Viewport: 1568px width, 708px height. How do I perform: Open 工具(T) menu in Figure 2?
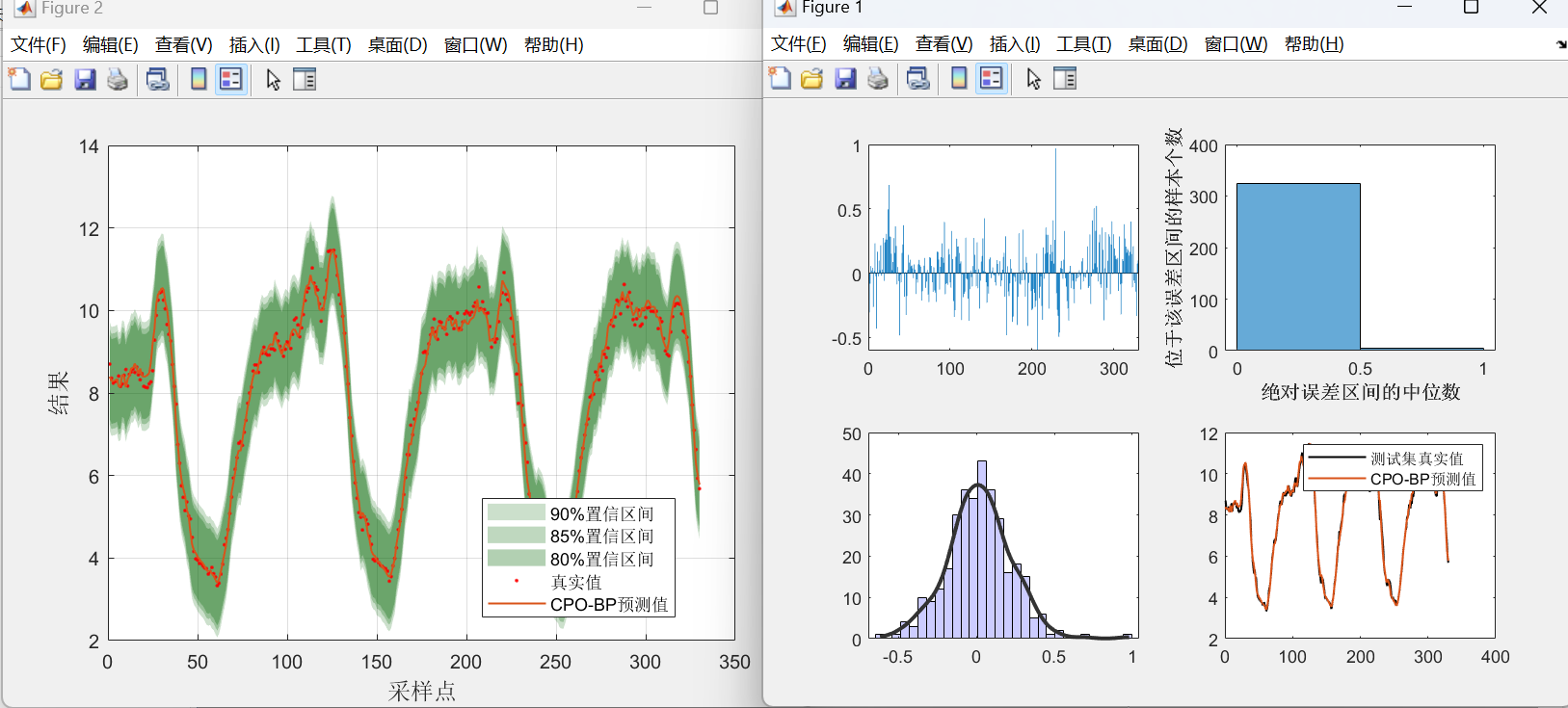click(324, 45)
